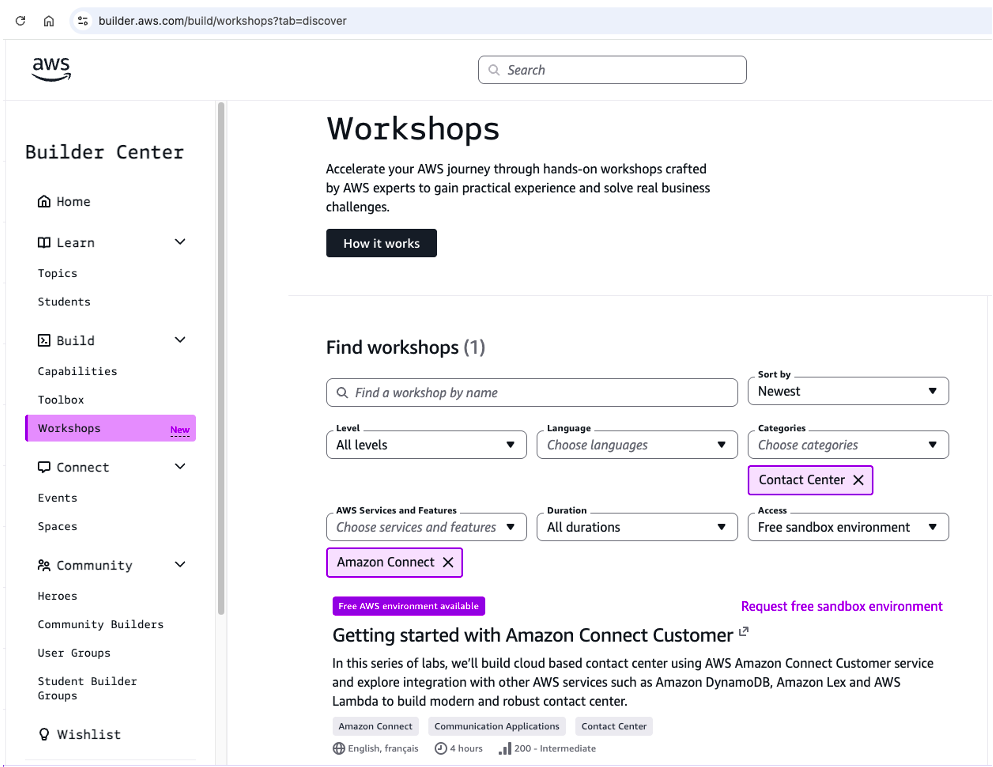993x767 pixels.
Task: Click Request free sandbox environment link
Action: [x=842, y=607]
